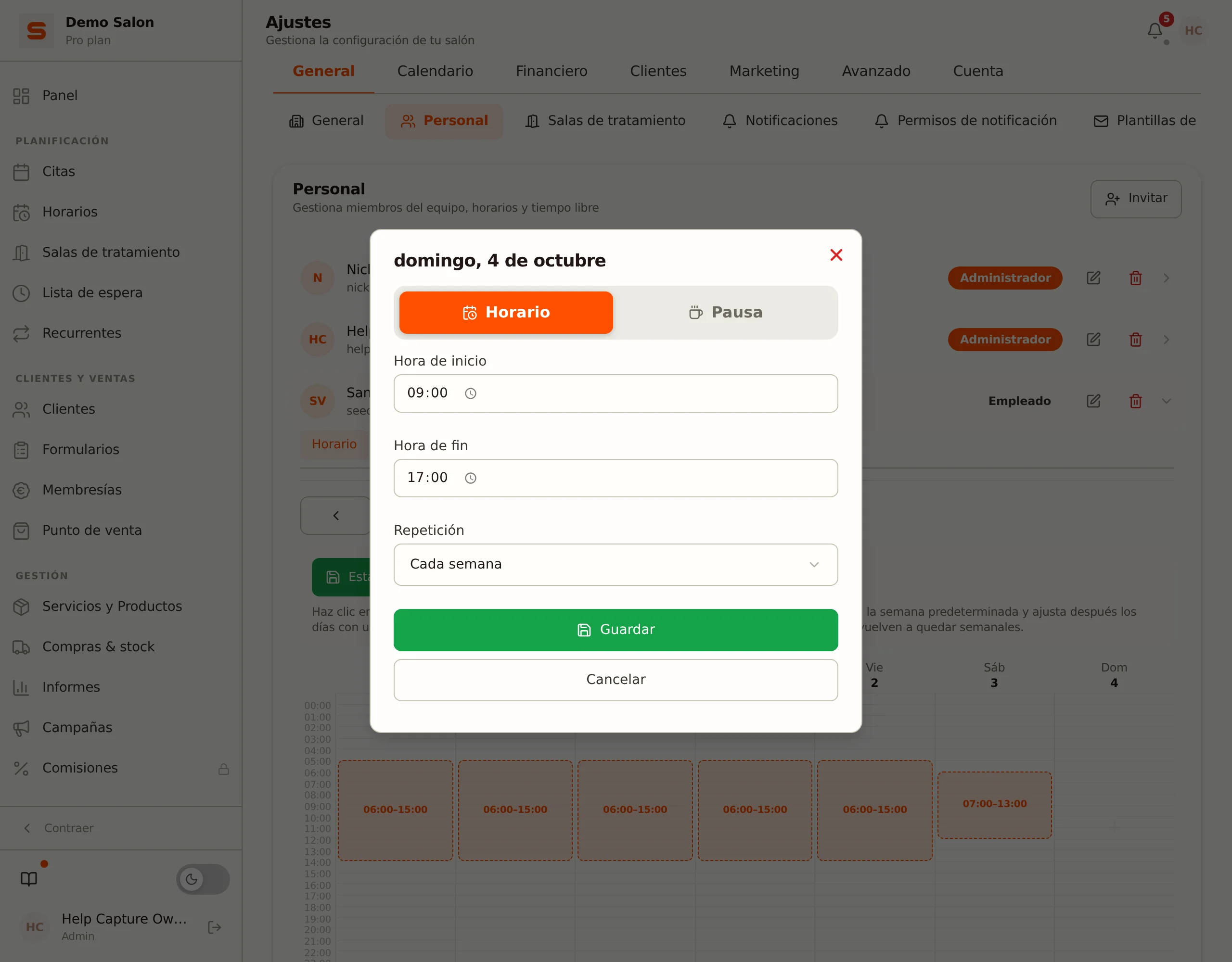This screenshot has height=962, width=1232.
Task: Edit the Empleado staff member
Action: tap(1093, 401)
